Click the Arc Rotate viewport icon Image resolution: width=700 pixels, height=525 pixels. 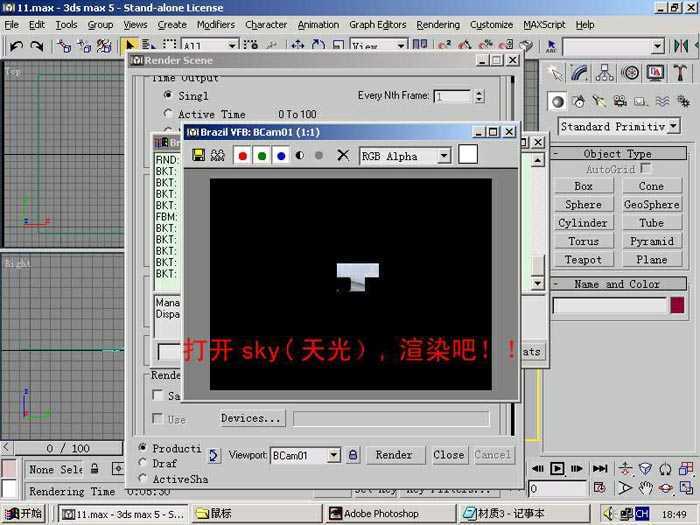point(666,488)
